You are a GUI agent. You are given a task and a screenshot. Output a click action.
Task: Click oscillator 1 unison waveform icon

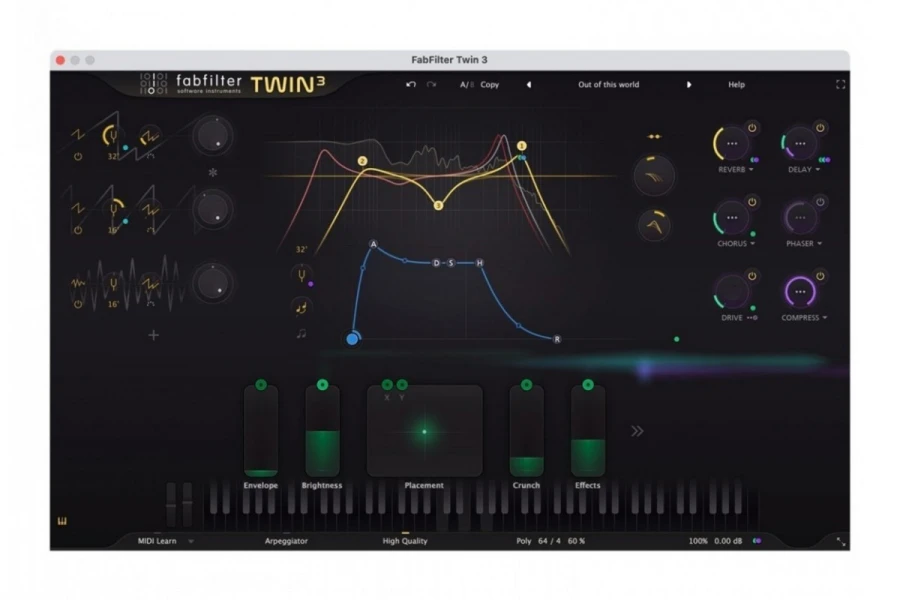pyautogui.click(x=149, y=137)
